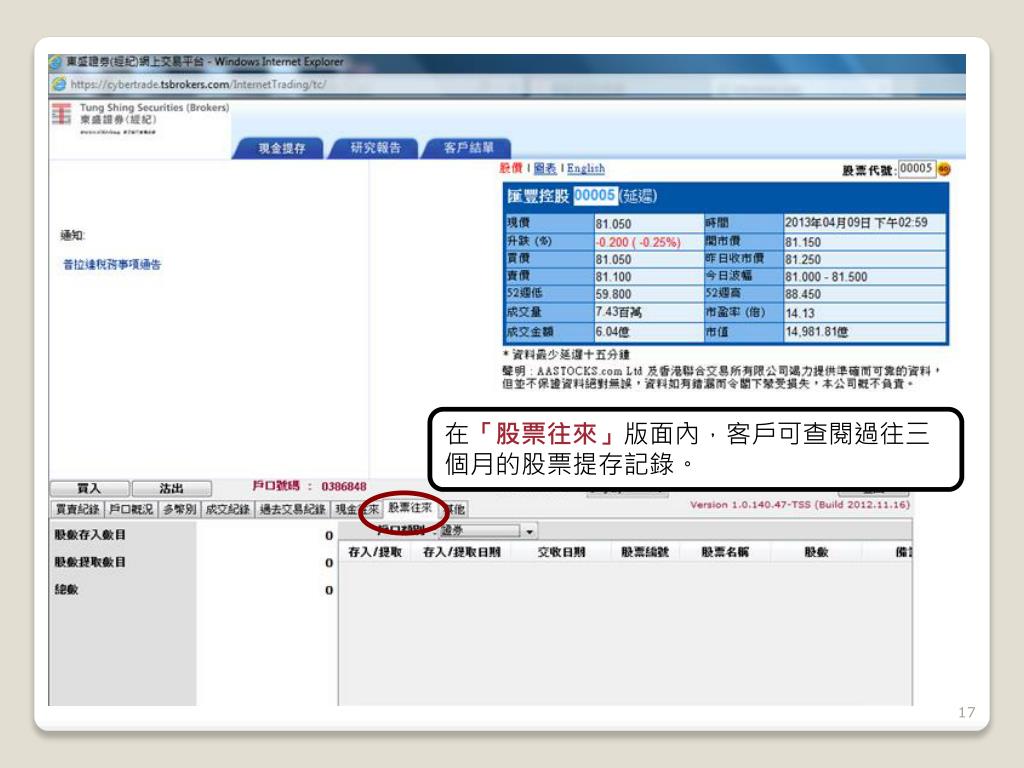The height and width of the screenshot is (768, 1024).
Task: Click the 股數 column header
Action: (x=816, y=552)
